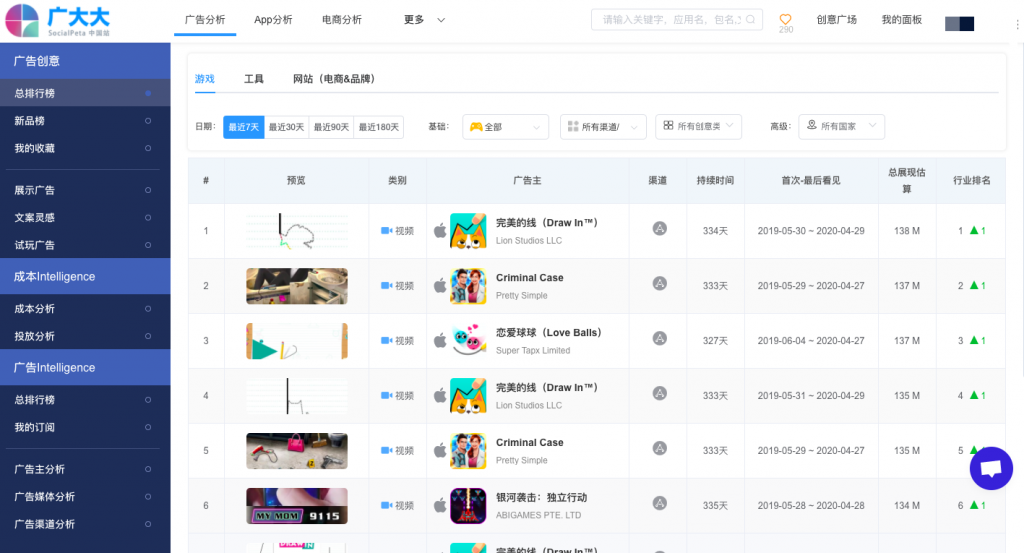Click Love Balls app icon in row 3
The width and height of the screenshot is (1024, 553).
coord(468,341)
